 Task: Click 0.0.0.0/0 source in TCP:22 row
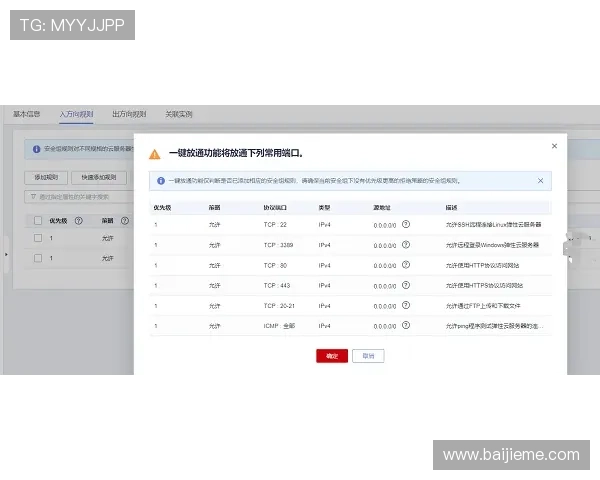385,225
